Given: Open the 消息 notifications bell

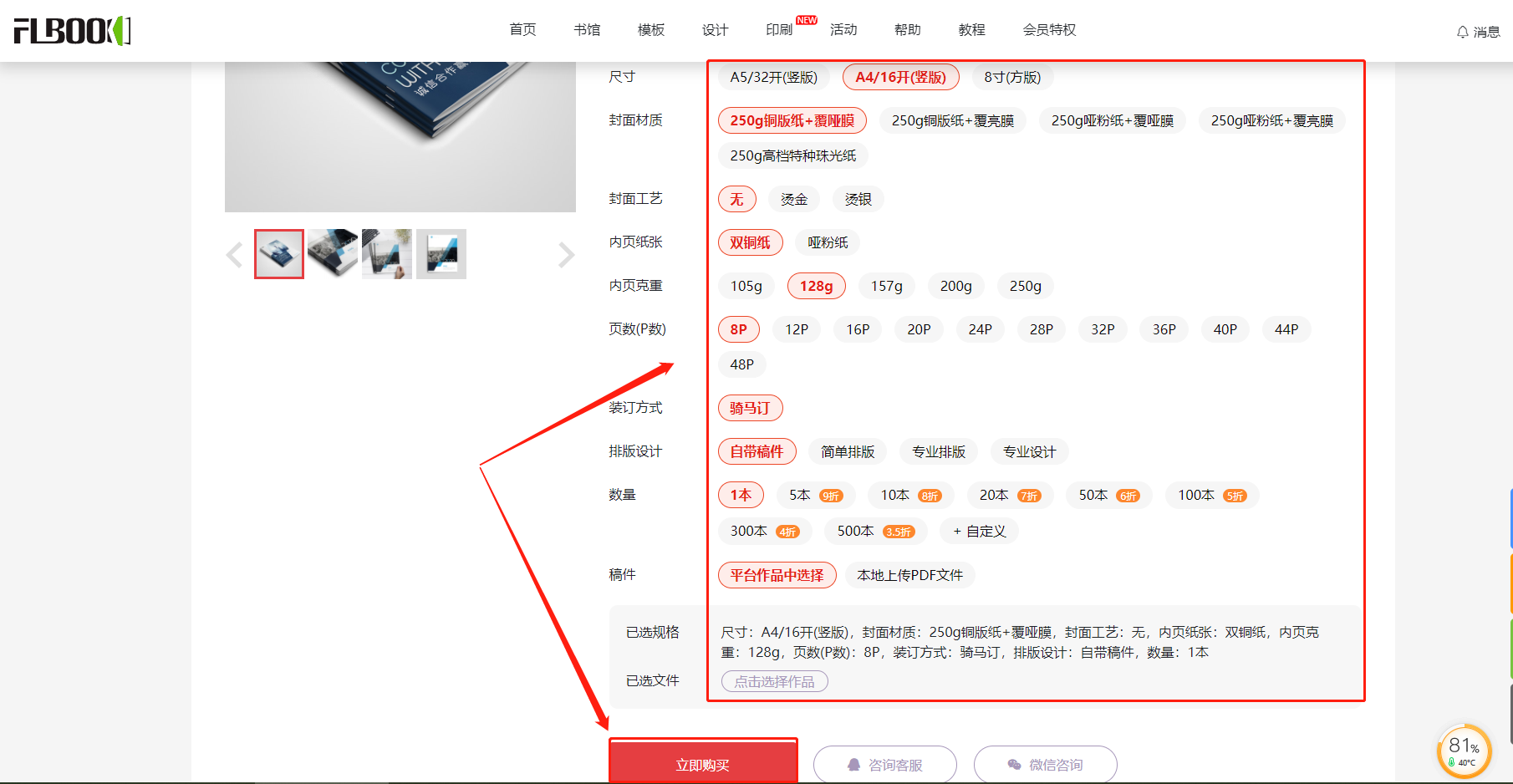Looking at the screenshot, I should (x=1478, y=32).
